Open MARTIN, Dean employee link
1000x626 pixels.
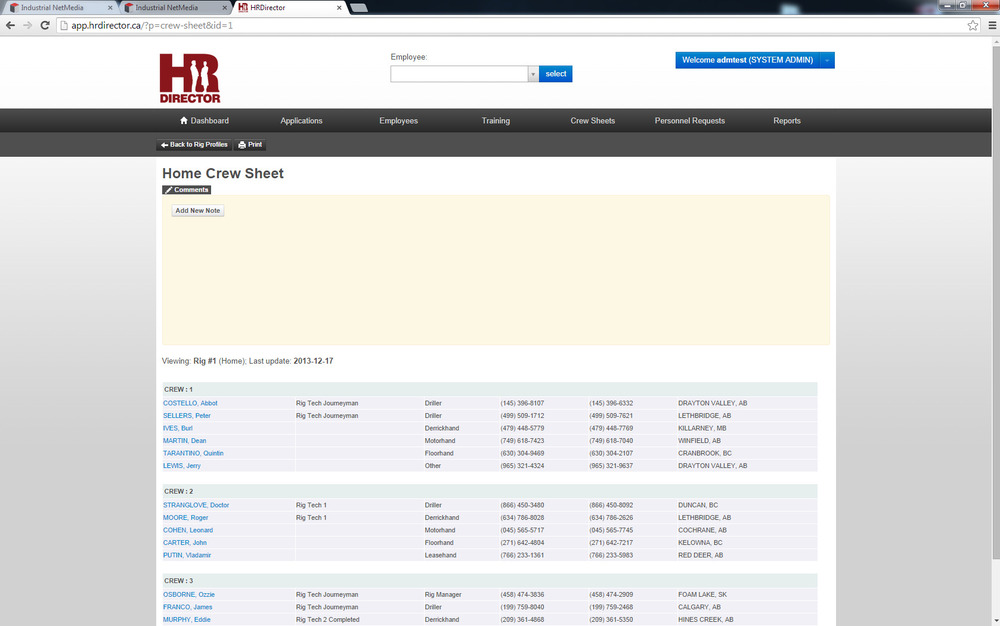click(x=184, y=440)
